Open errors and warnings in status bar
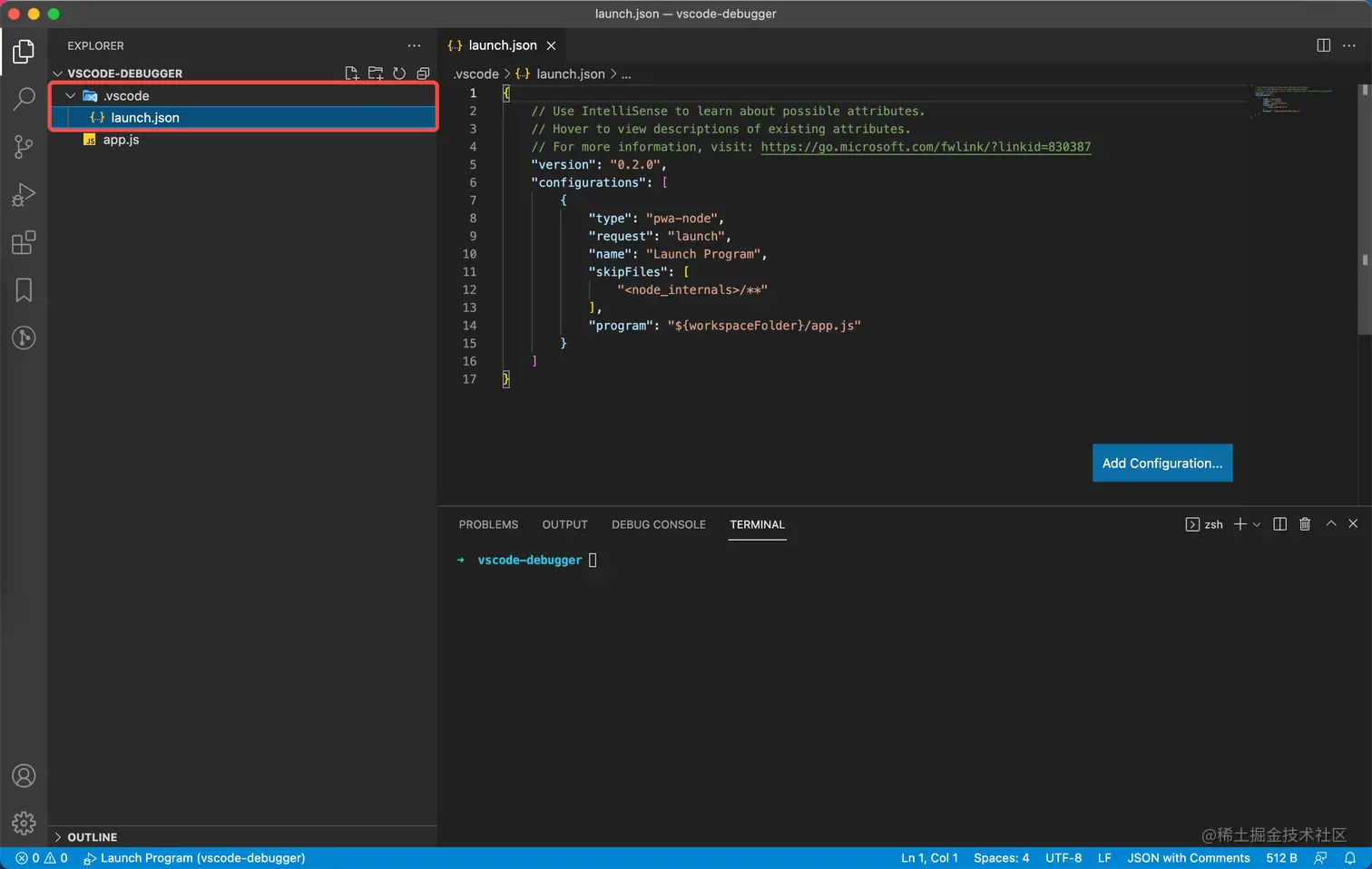Viewport: 1372px width, 869px height. pos(42,858)
